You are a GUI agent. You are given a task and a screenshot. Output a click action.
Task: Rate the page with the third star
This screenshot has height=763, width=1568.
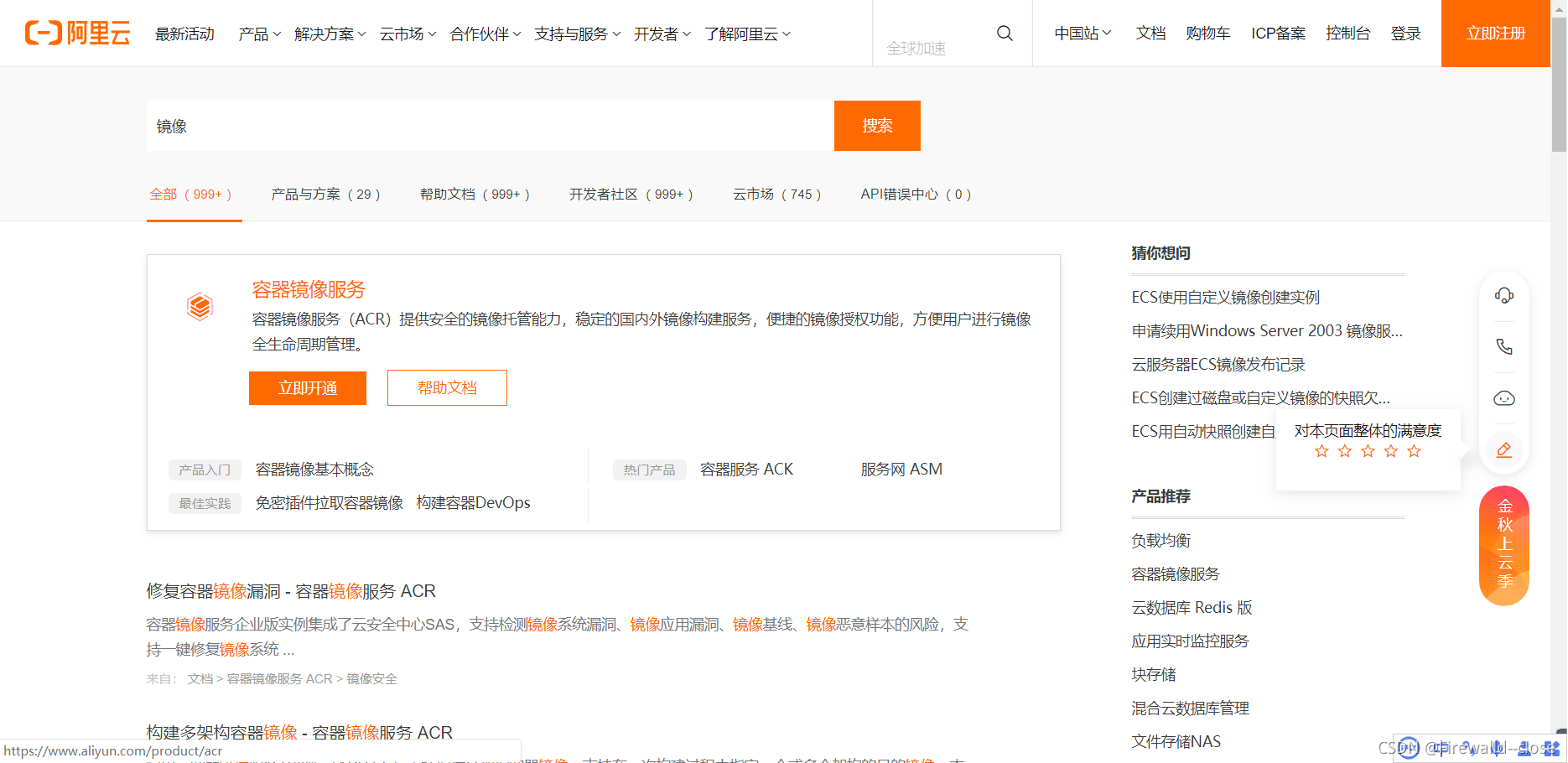click(1368, 451)
